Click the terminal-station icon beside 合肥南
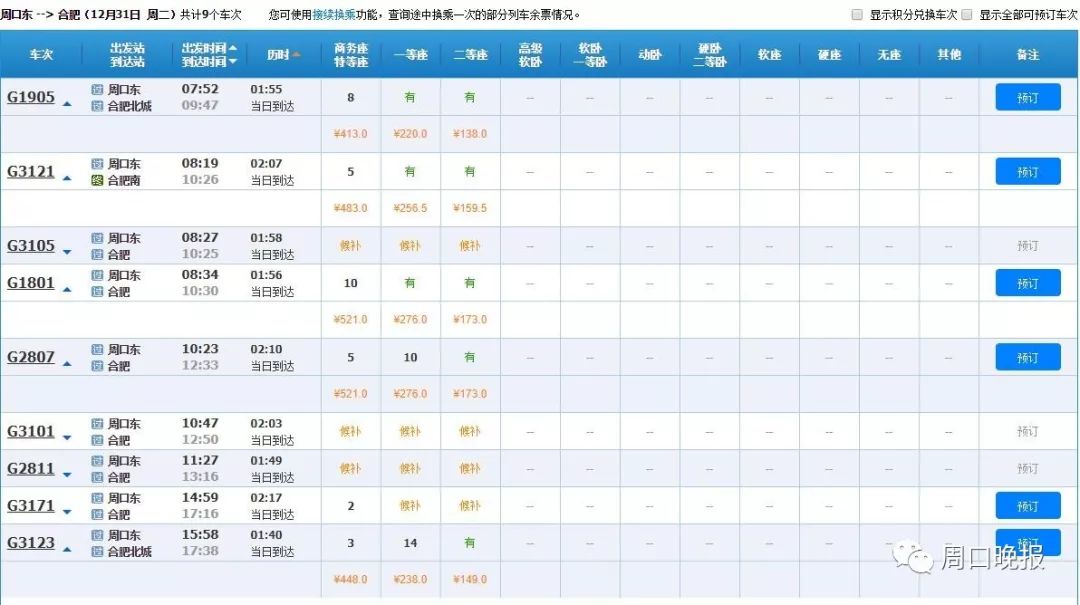The image size is (1080, 605). tap(97, 181)
